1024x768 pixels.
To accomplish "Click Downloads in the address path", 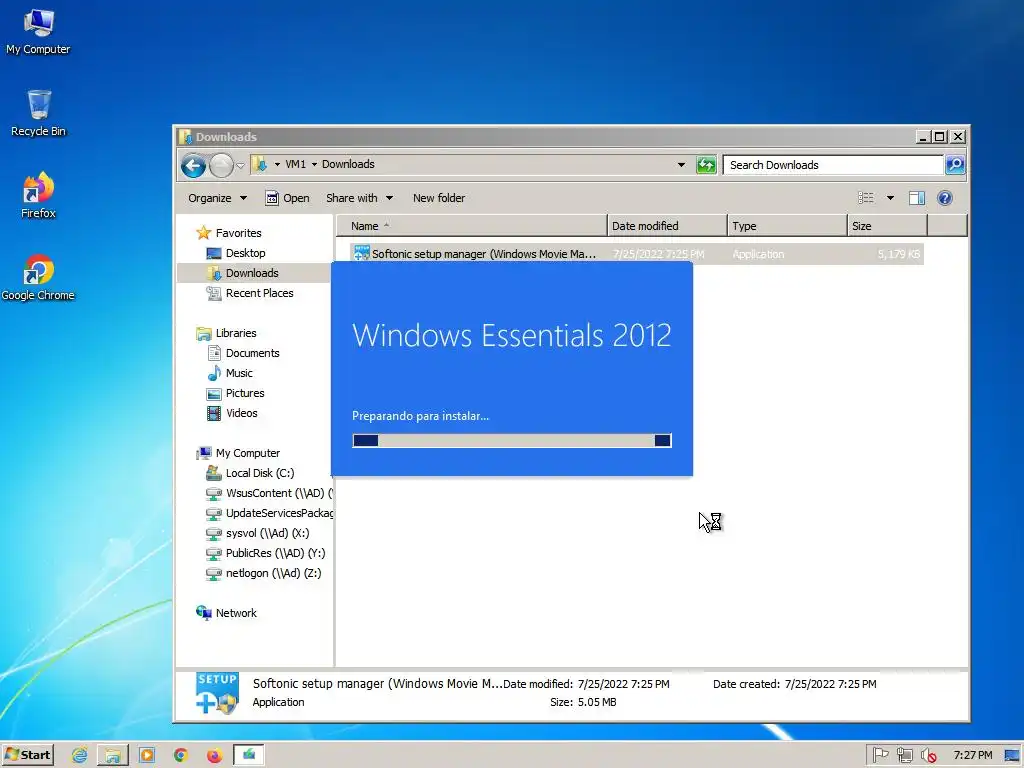I will point(348,165).
